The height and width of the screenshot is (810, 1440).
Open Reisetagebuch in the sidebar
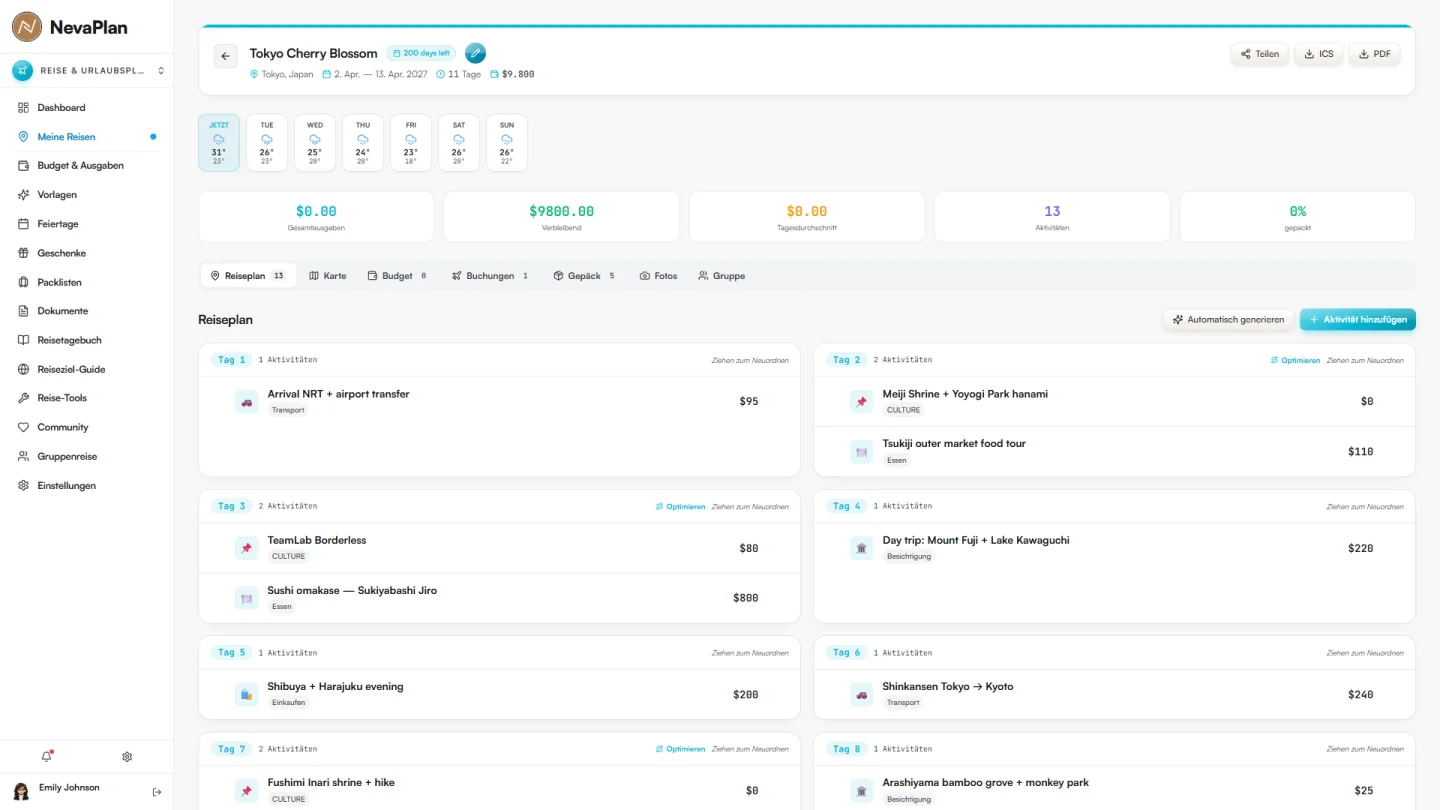85,340
